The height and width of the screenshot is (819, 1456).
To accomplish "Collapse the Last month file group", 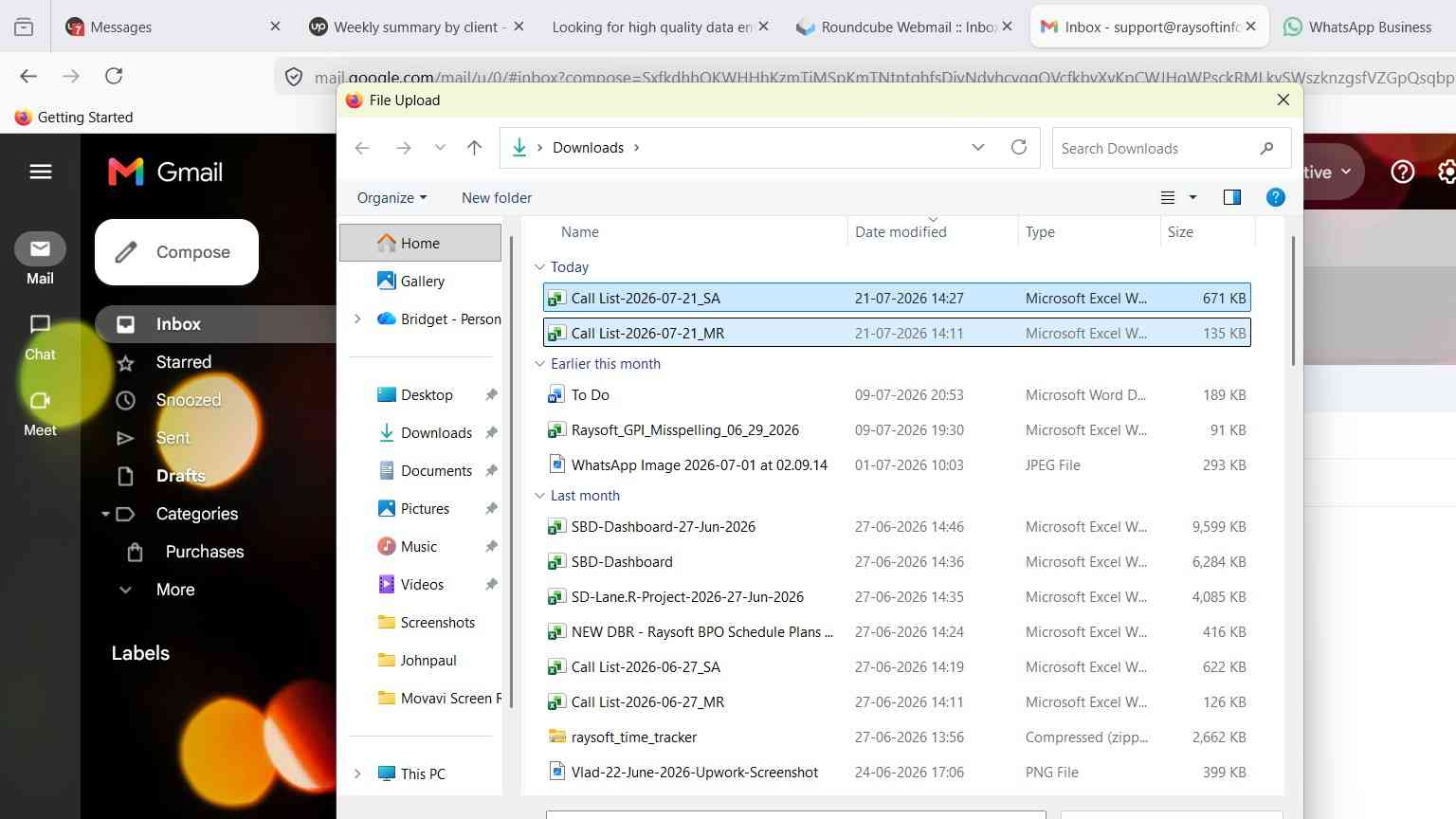I will coord(539,496).
